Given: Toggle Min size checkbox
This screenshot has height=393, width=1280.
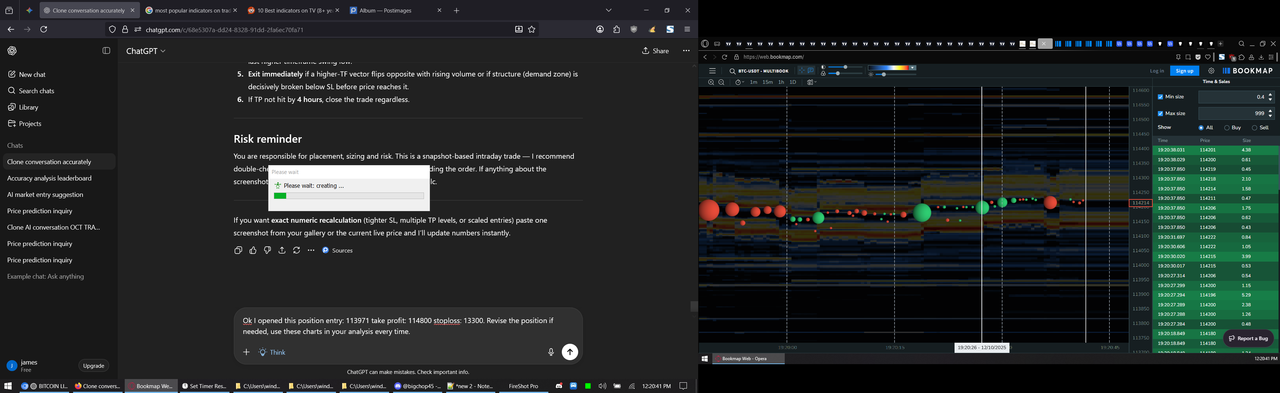Looking at the screenshot, I should click(x=1160, y=97).
